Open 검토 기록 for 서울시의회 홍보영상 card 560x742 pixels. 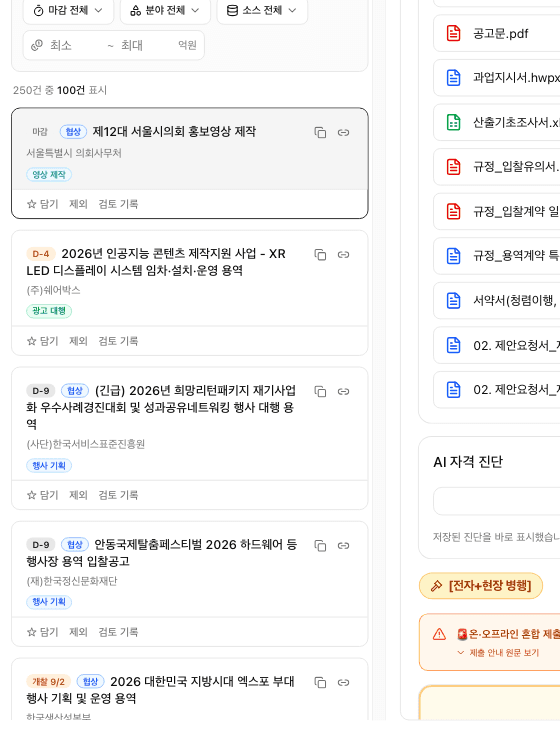point(118,204)
